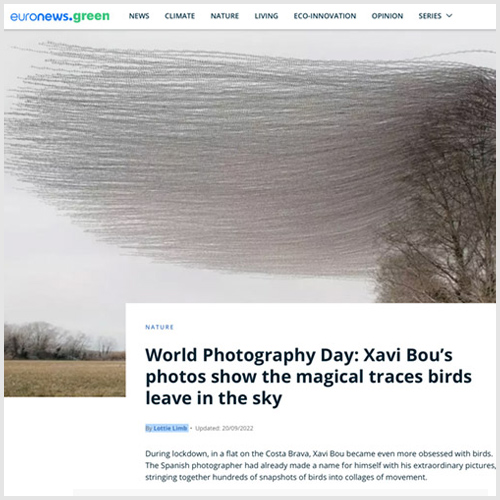Click the World Photography Day headline

308,377
